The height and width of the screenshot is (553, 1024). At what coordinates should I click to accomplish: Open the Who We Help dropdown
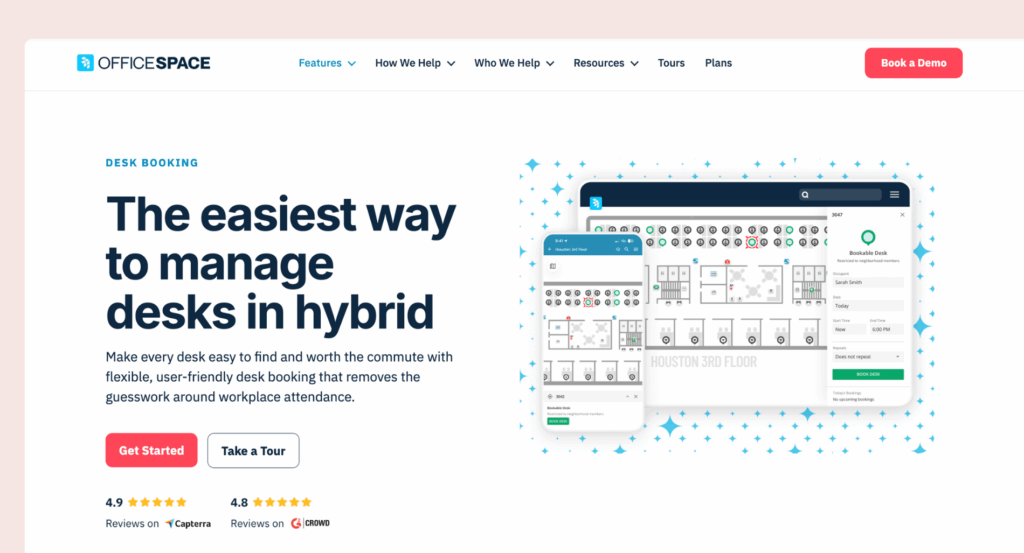[x=514, y=63]
